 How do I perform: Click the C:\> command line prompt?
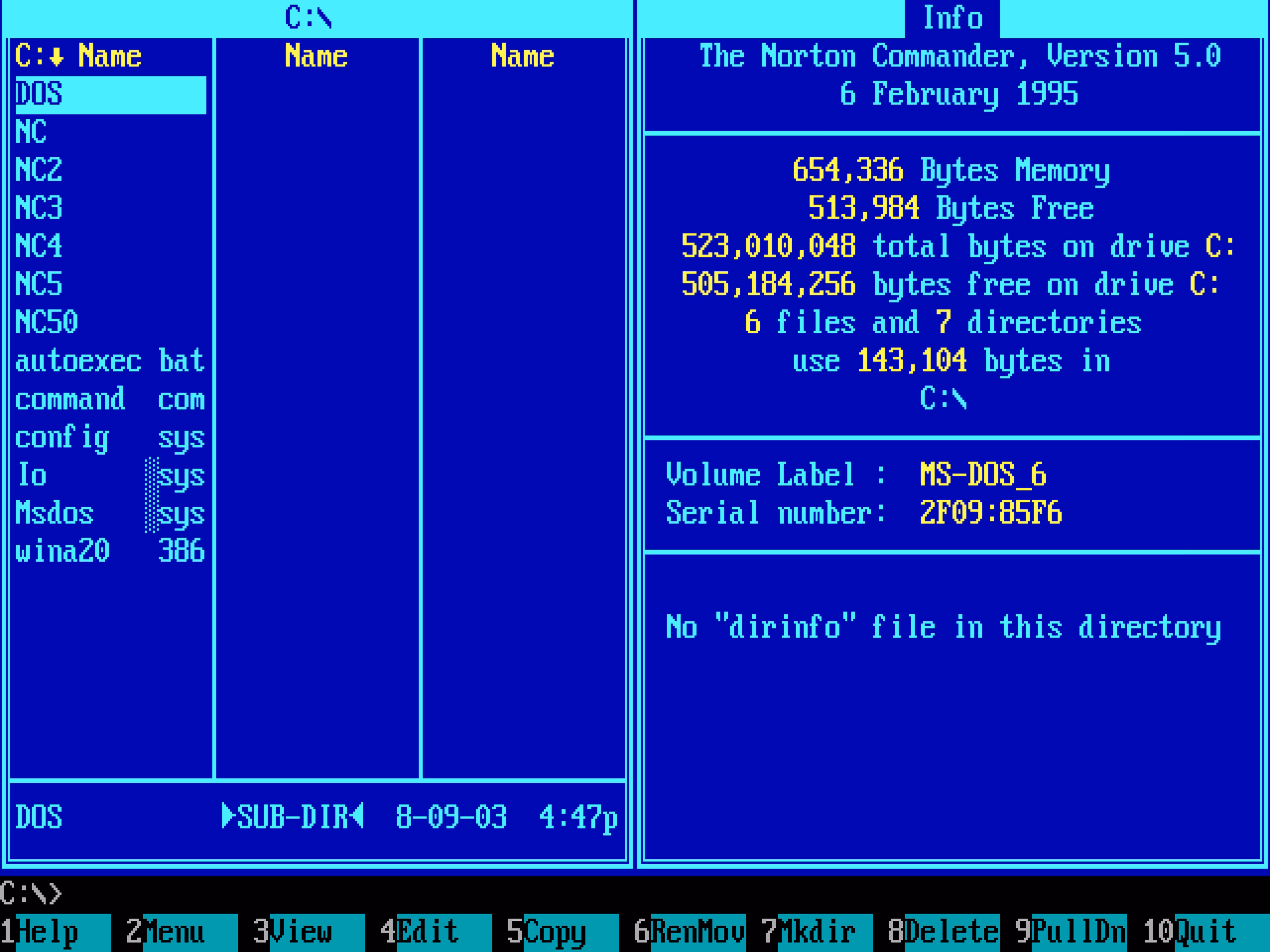point(31,893)
